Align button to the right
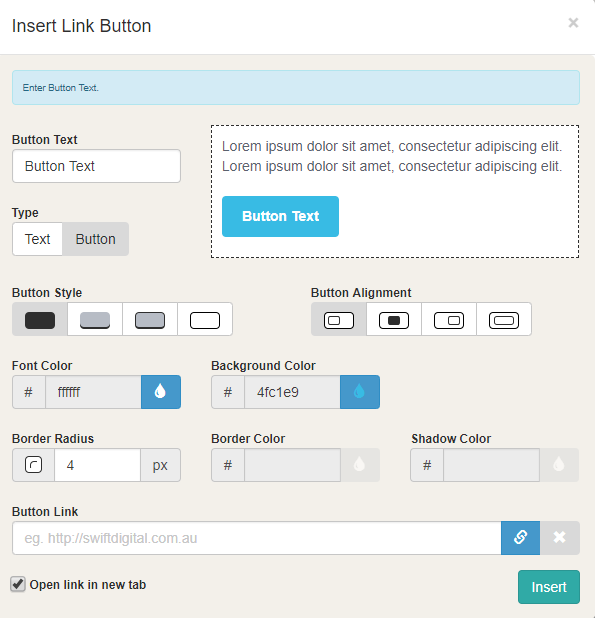Image resolution: width=595 pixels, height=618 pixels. click(449, 319)
